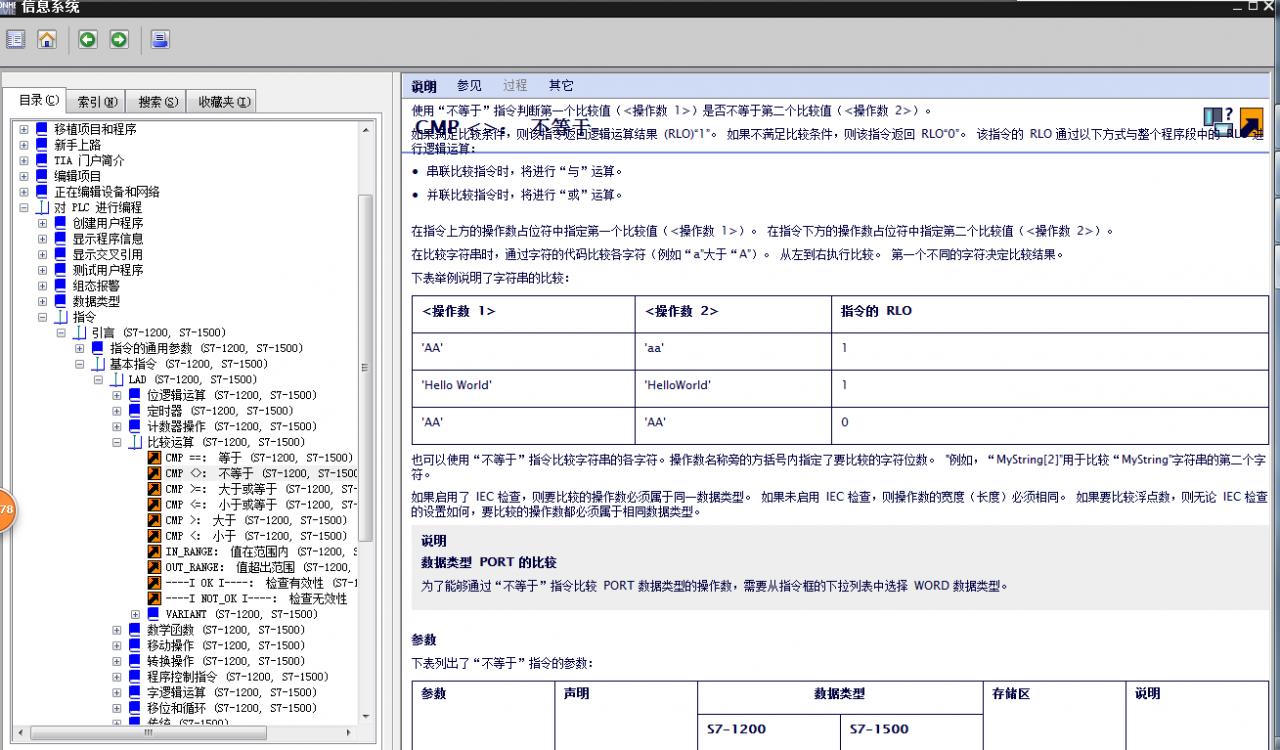Click book icon beside VARIANT
Image resolution: width=1280 pixels, height=750 pixels.
[x=154, y=614]
